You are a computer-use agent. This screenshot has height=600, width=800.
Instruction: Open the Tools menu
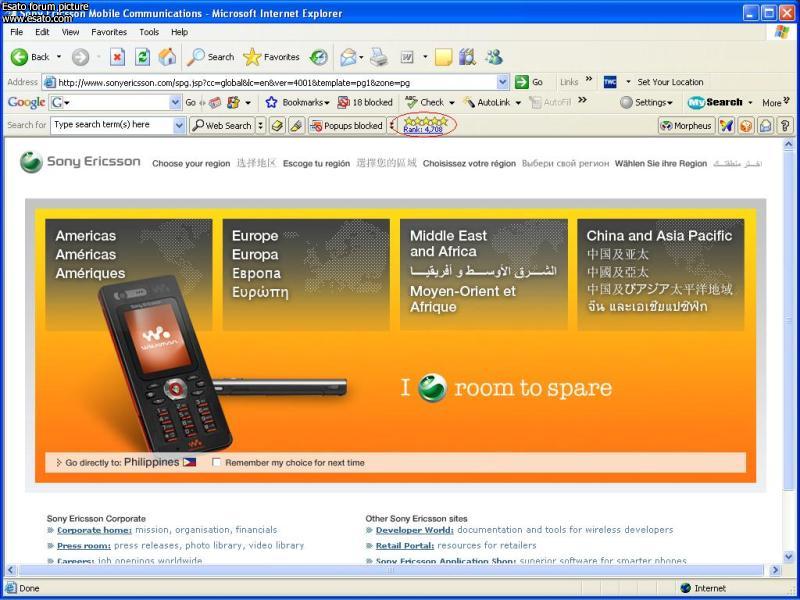149,32
